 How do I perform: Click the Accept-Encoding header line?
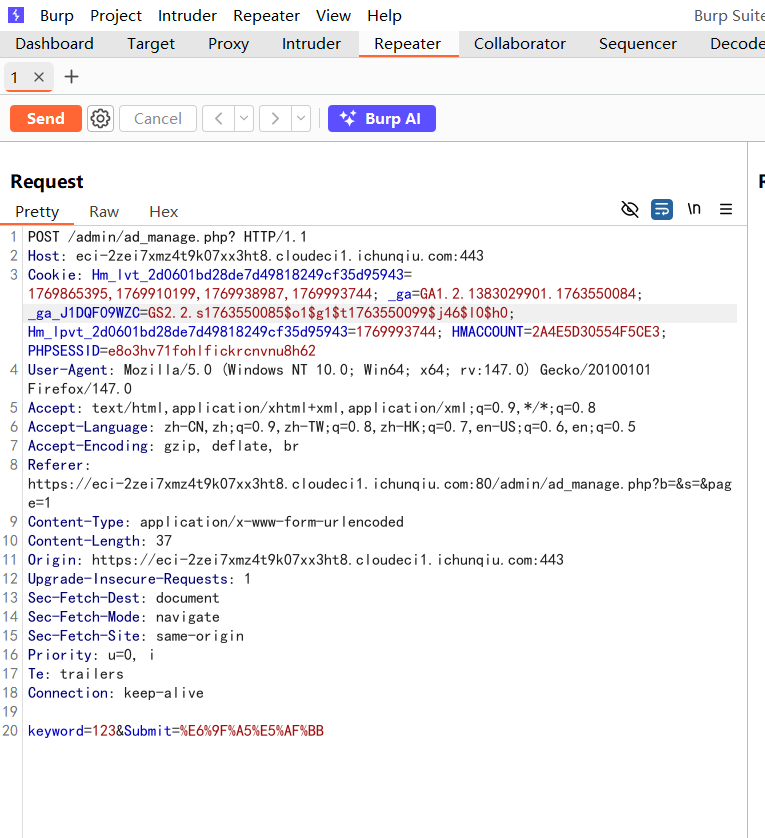pos(163,446)
